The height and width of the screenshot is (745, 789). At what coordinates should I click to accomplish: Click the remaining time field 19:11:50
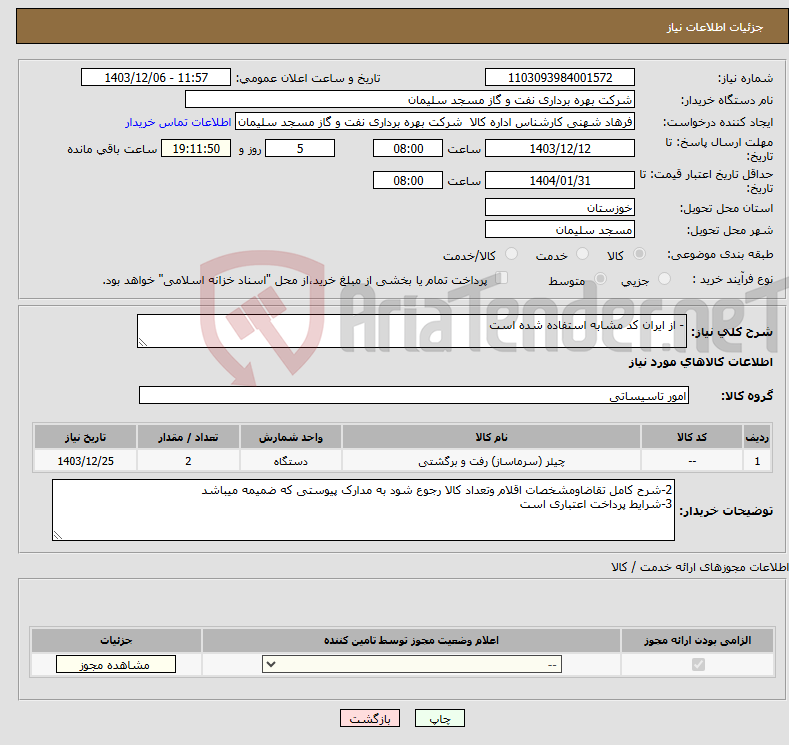pyautogui.click(x=196, y=148)
